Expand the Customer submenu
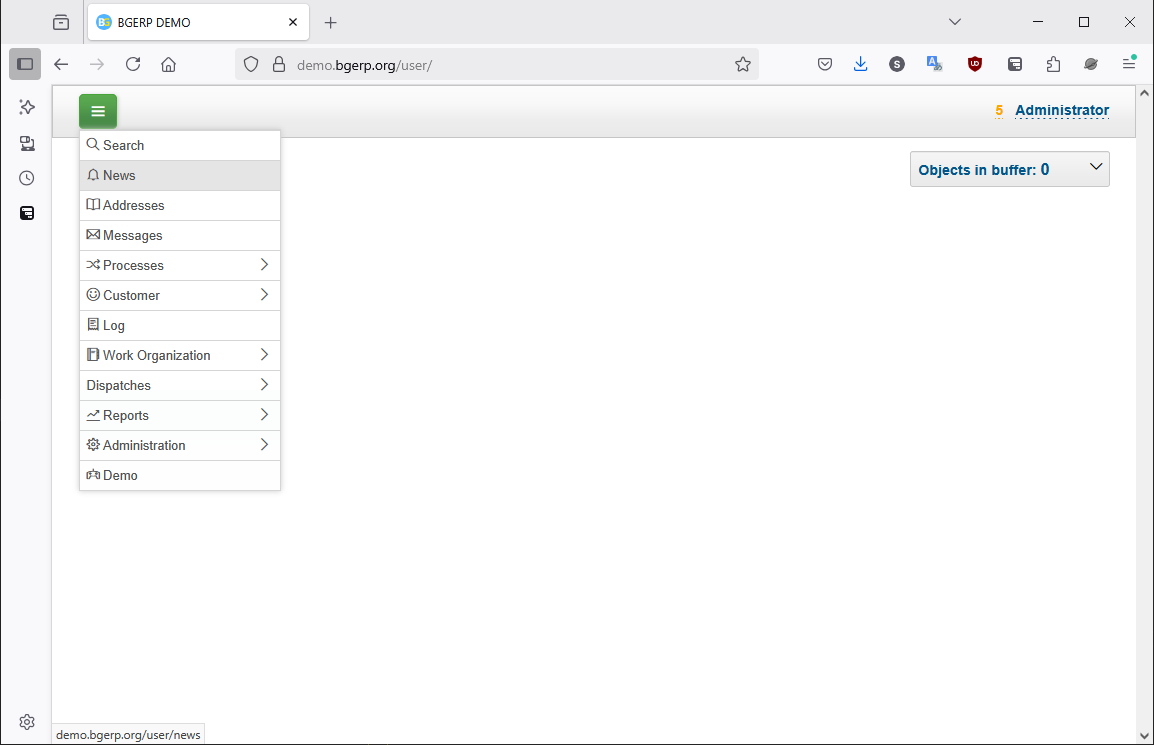 pos(131,295)
